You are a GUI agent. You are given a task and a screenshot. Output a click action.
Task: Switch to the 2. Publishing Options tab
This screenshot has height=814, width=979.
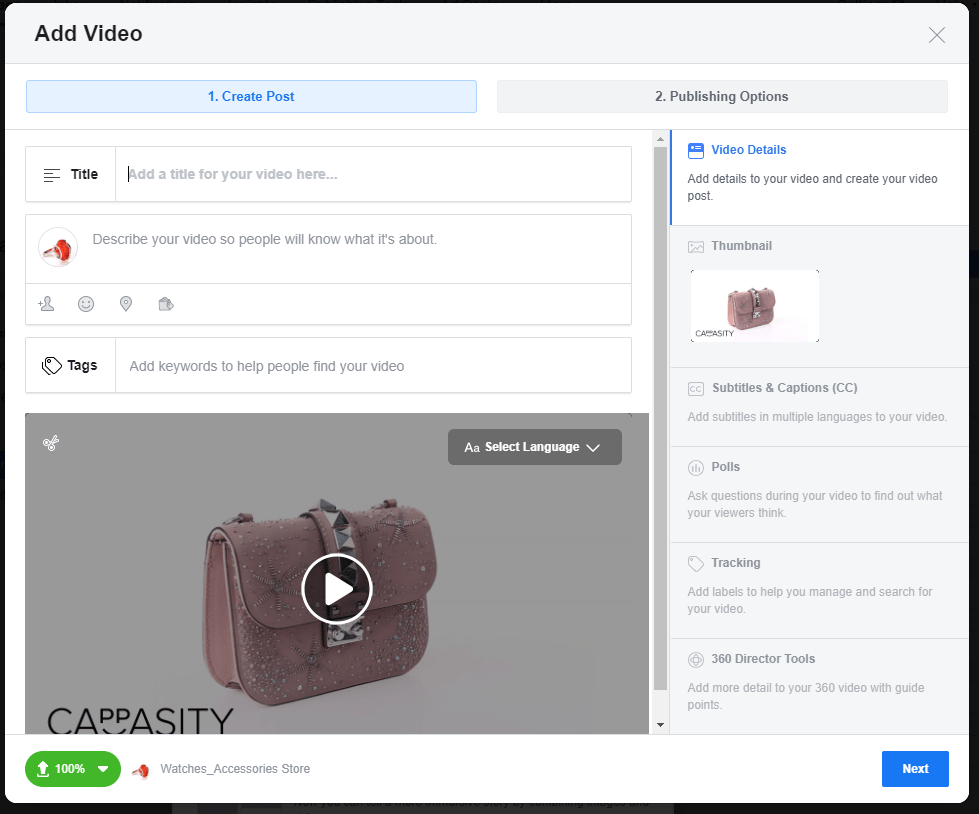tap(722, 96)
